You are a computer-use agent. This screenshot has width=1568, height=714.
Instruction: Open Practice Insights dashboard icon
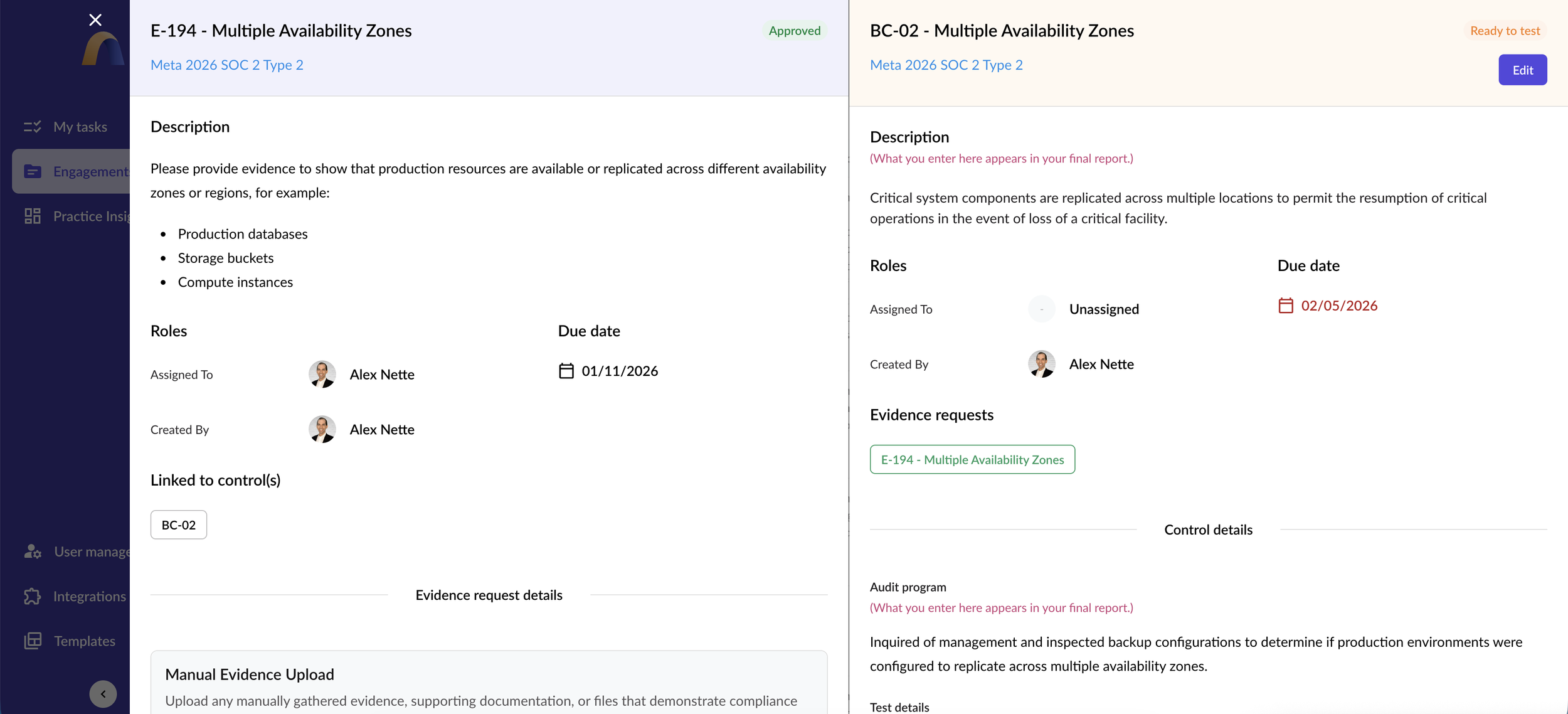(x=33, y=216)
